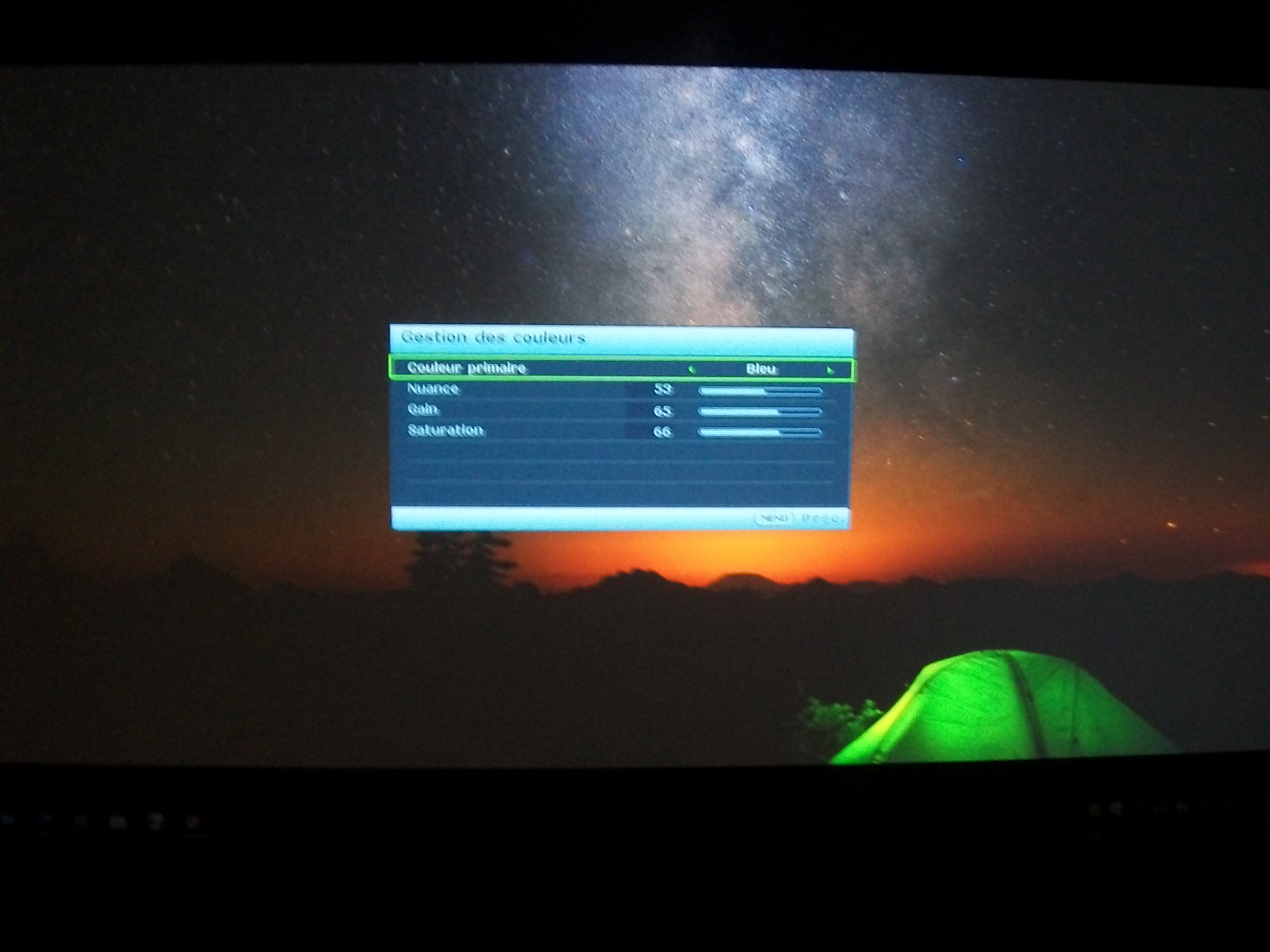Adjust the Saturation slider bar
The width and height of the screenshot is (1270, 952).
tap(760, 432)
